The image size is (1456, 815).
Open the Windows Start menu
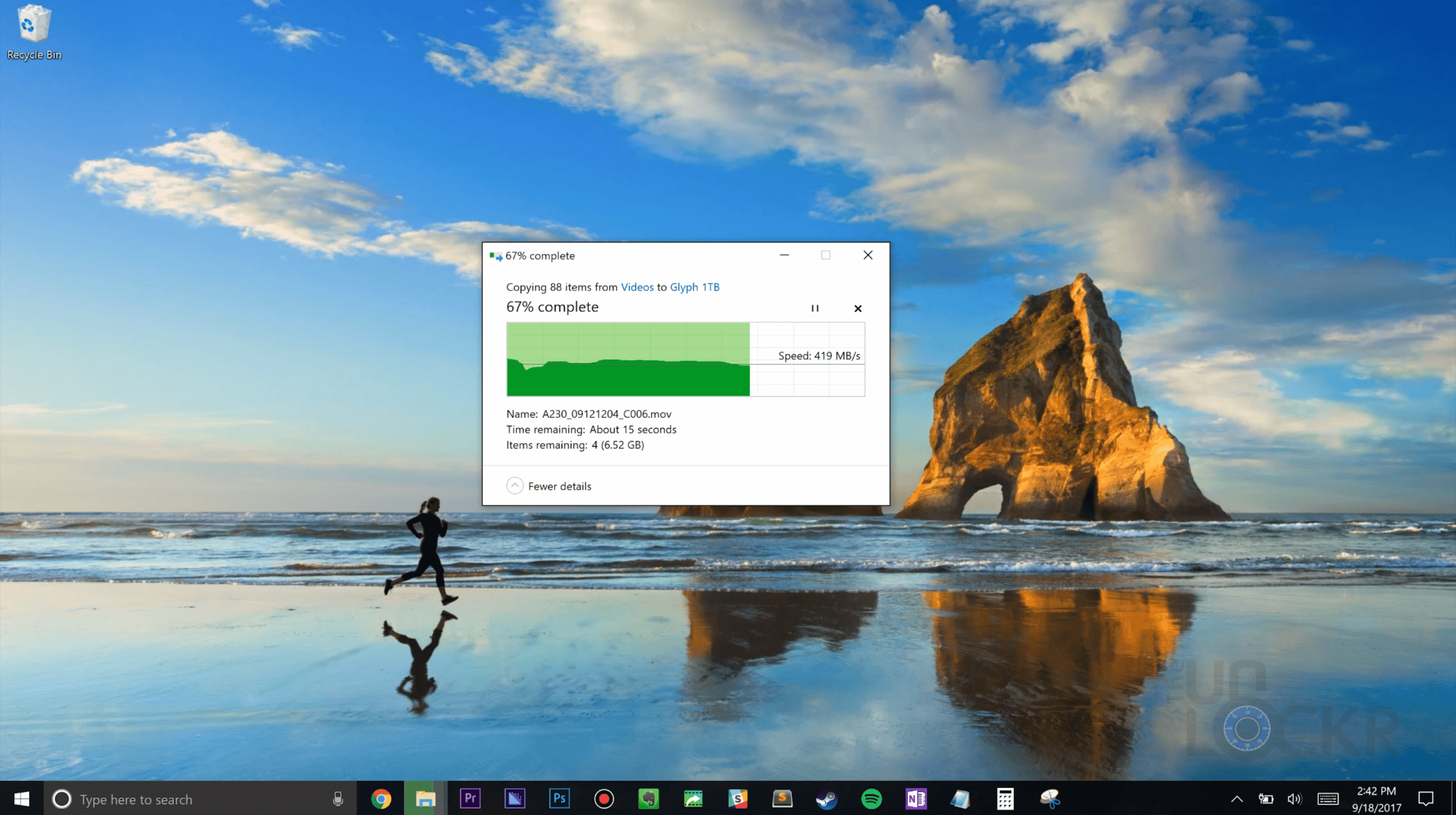pyautogui.click(x=21, y=799)
